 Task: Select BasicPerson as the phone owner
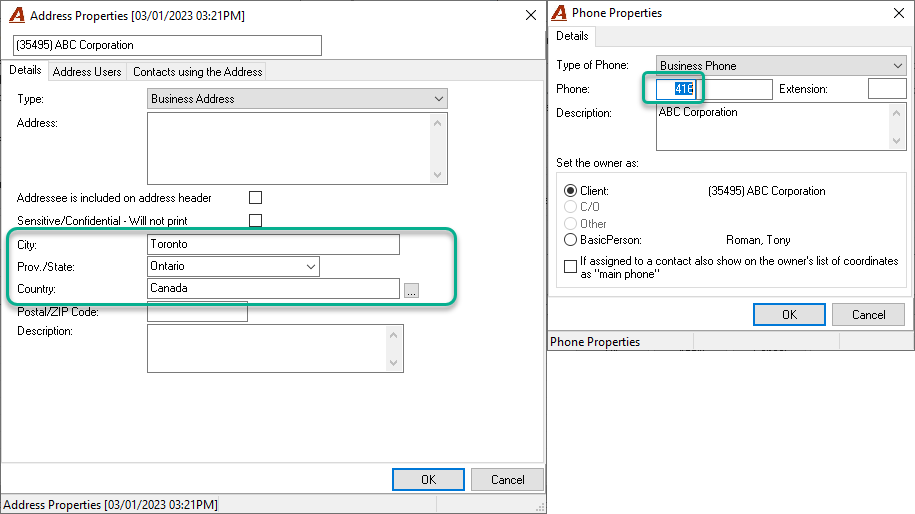point(570,240)
